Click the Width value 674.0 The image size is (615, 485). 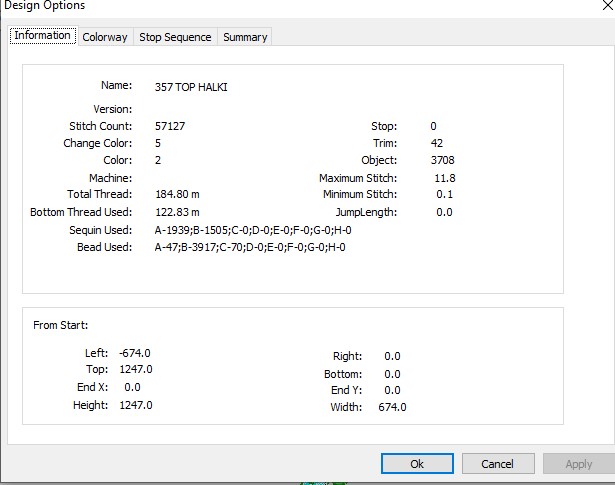coord(392,407)
